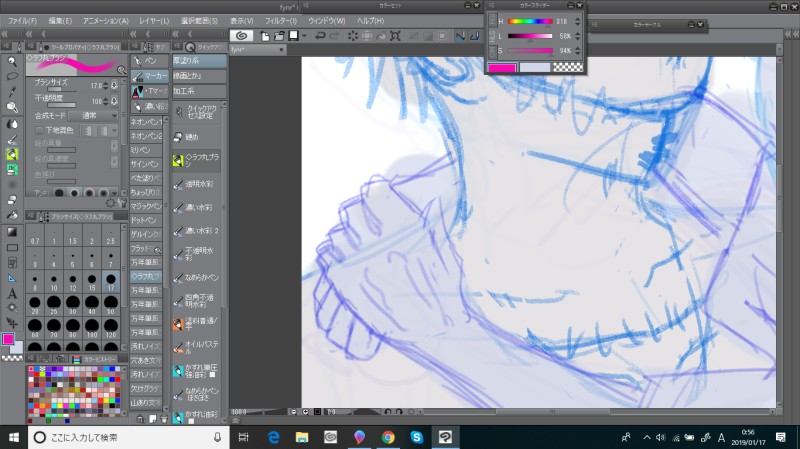Adjust hue H slider

530,21
